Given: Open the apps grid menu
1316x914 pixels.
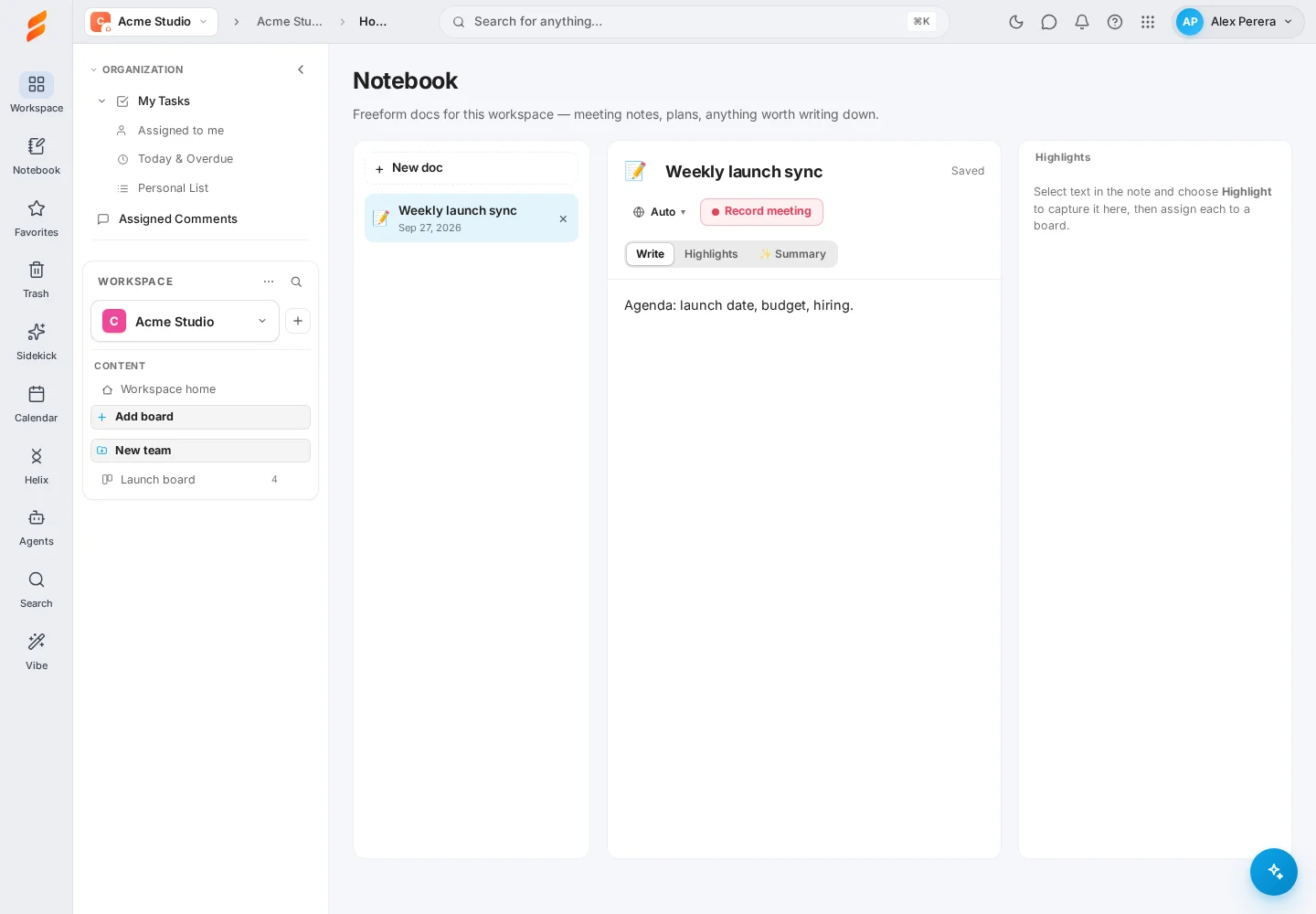Looking at the screenshot, I should (1148, 22).
